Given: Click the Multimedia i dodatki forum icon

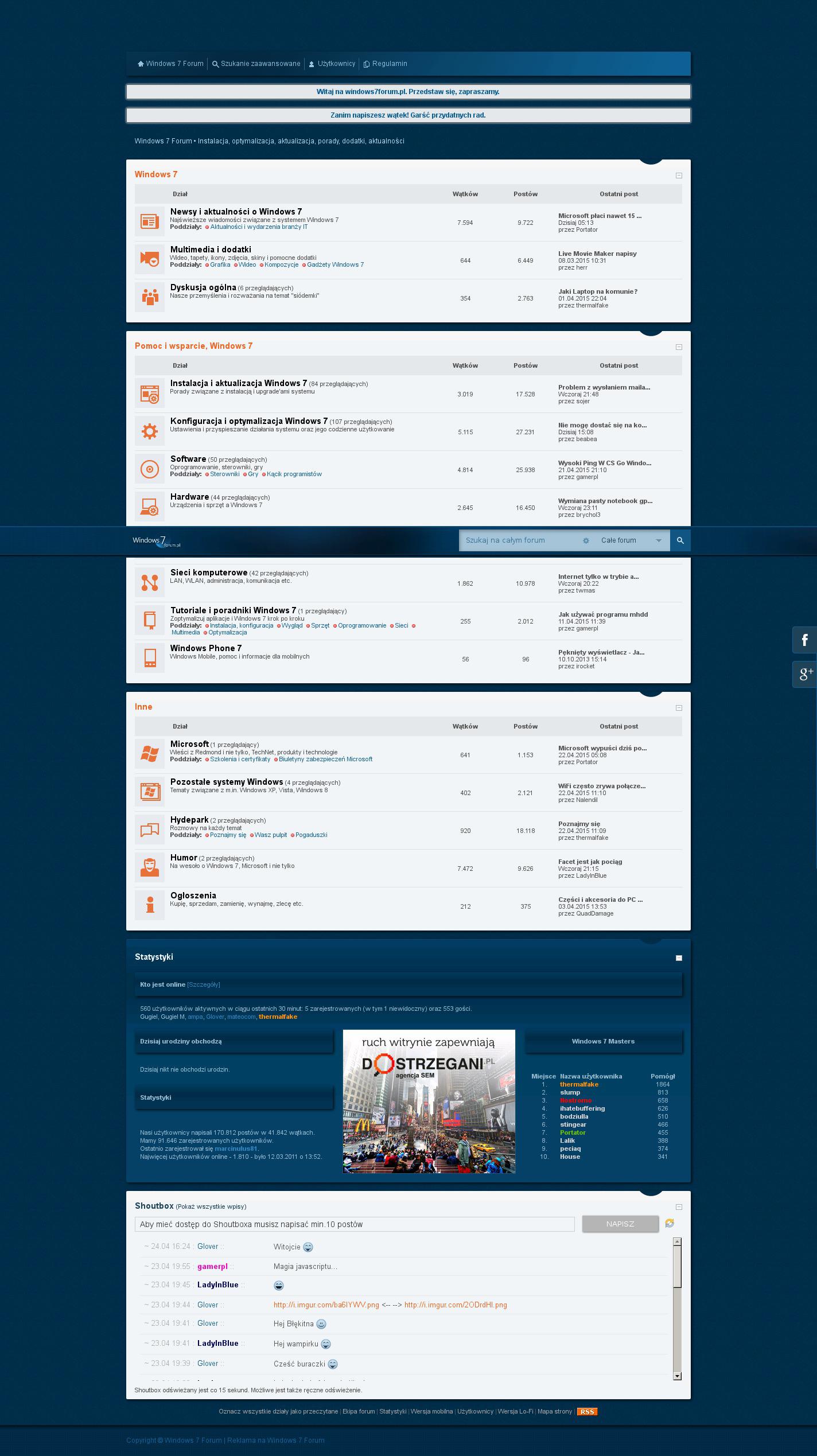Looking at the screenshot, I should click(x=150, y=259).
